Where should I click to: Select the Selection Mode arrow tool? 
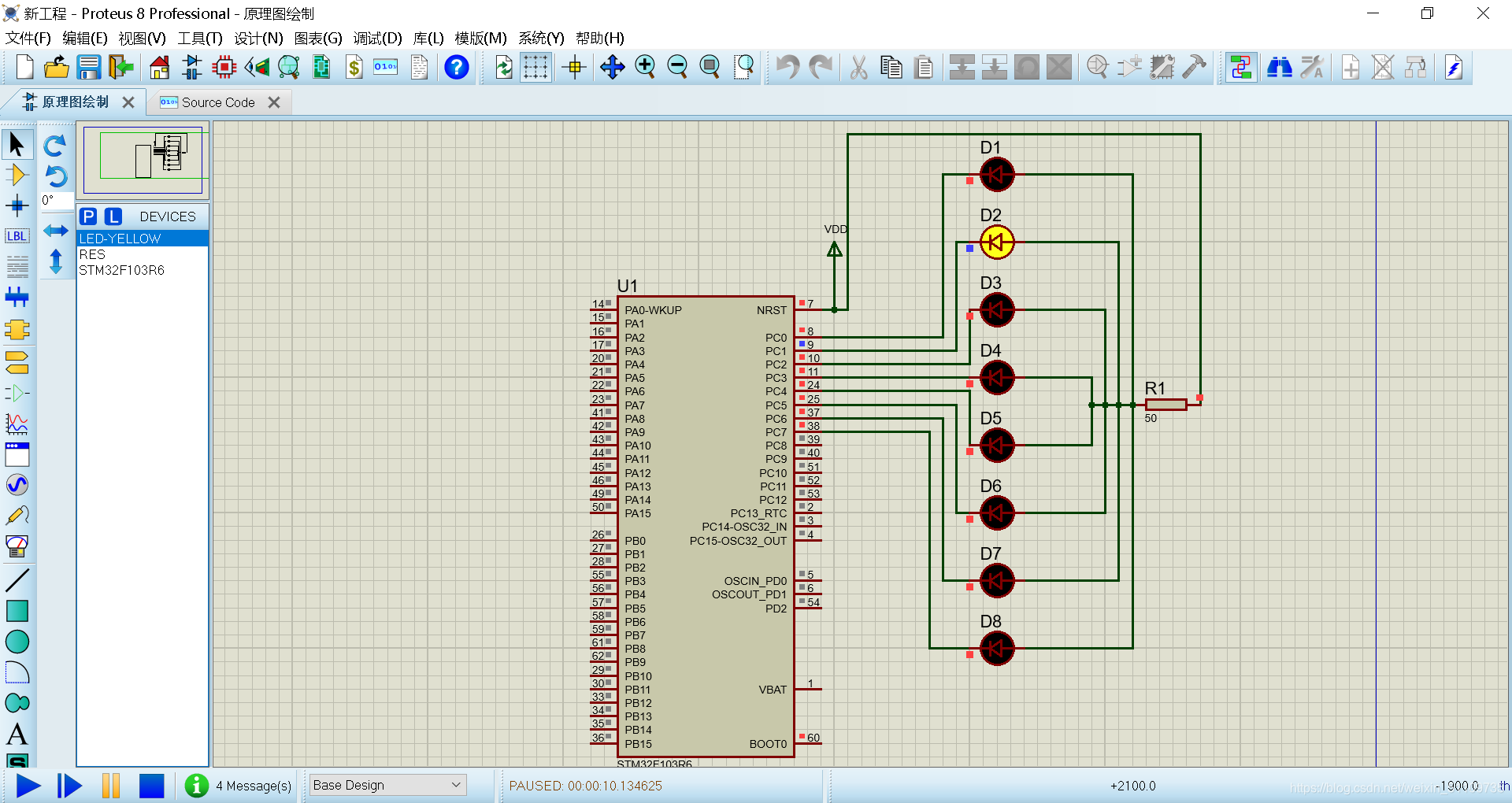click(17, 144)
